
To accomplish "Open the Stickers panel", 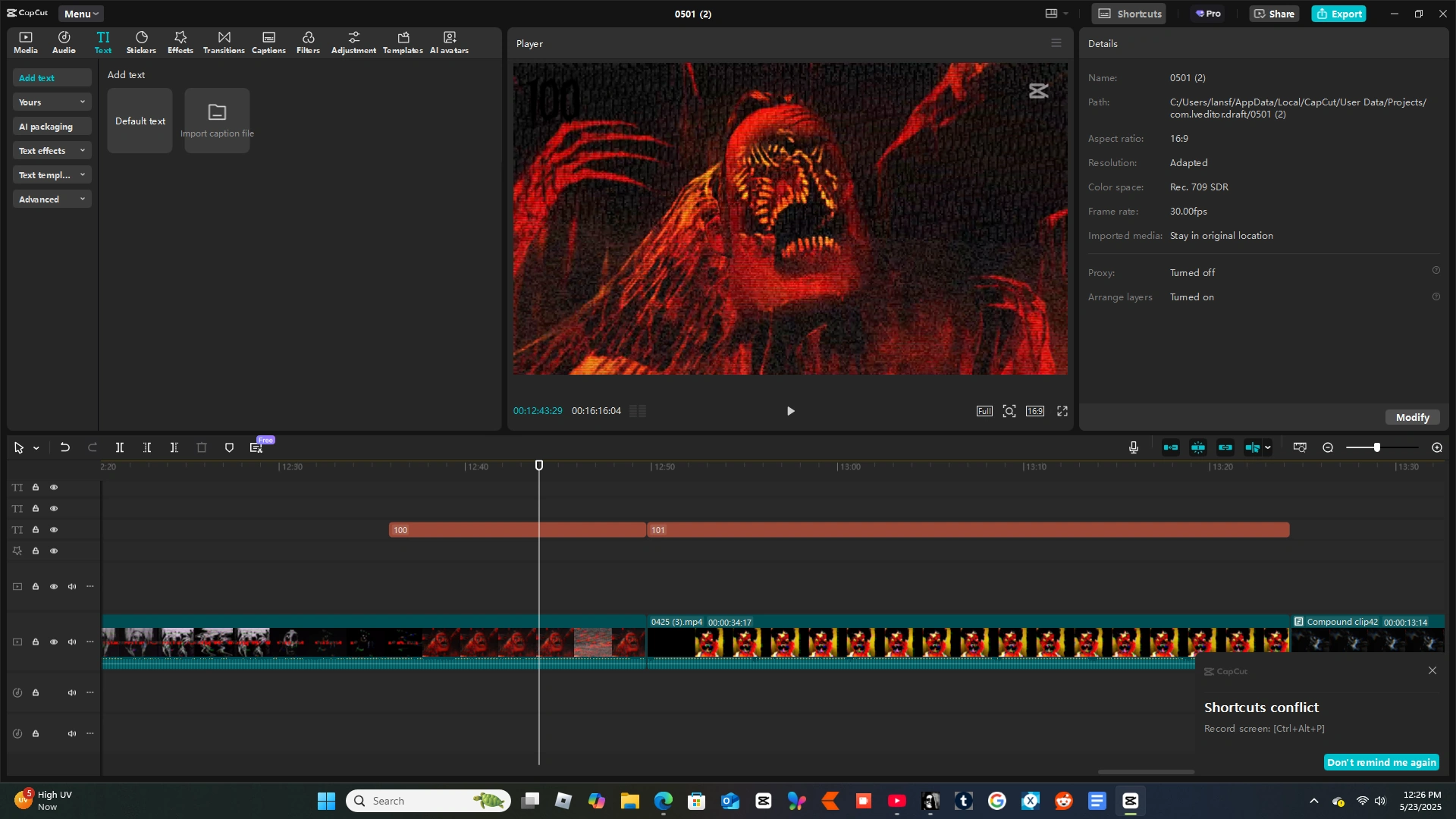I will (x=141, y=42).
